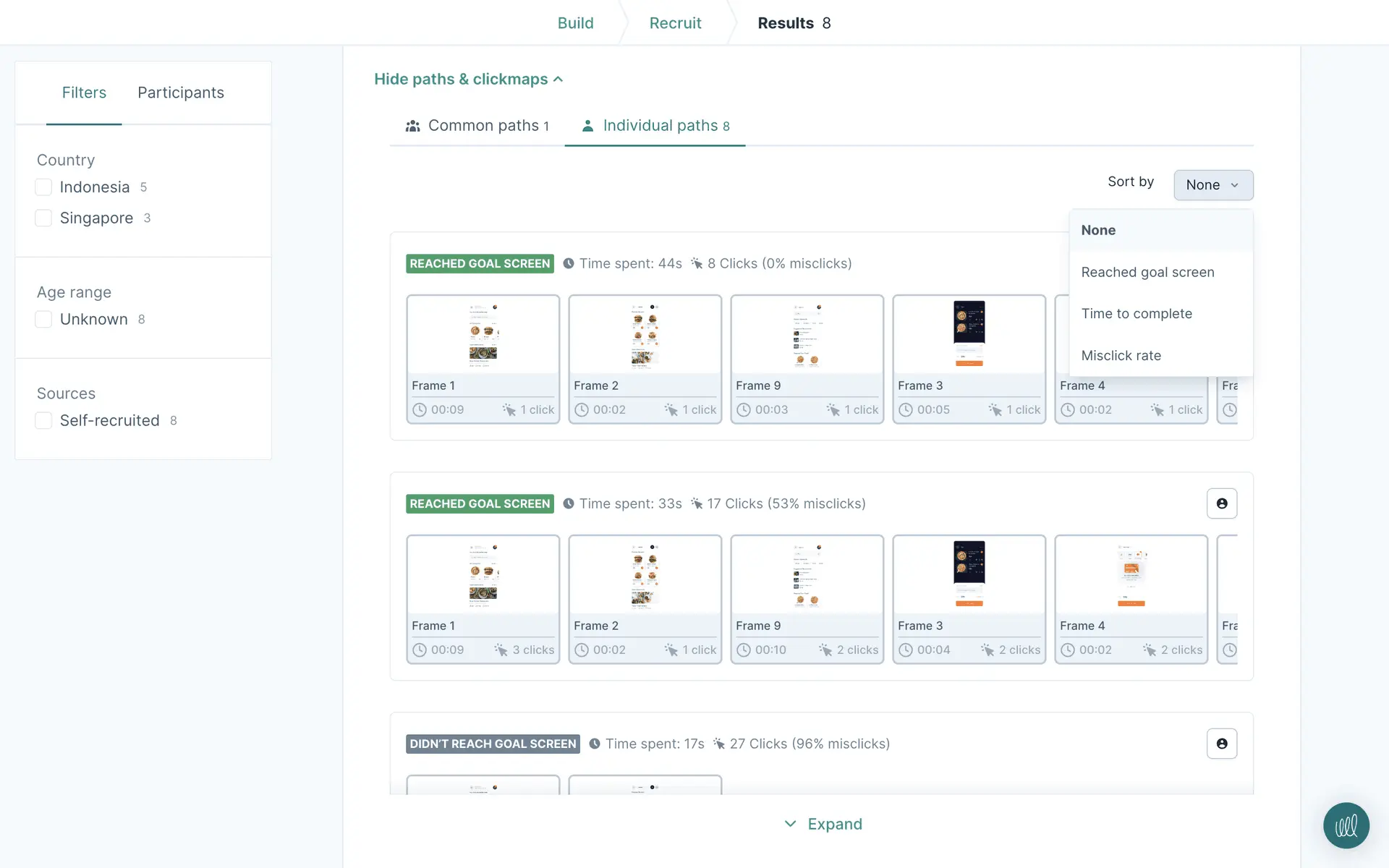Choose Misclick rate sort option
Image resolution: width=1389 pixels, height=868 pixels.
coord(1121,356)
